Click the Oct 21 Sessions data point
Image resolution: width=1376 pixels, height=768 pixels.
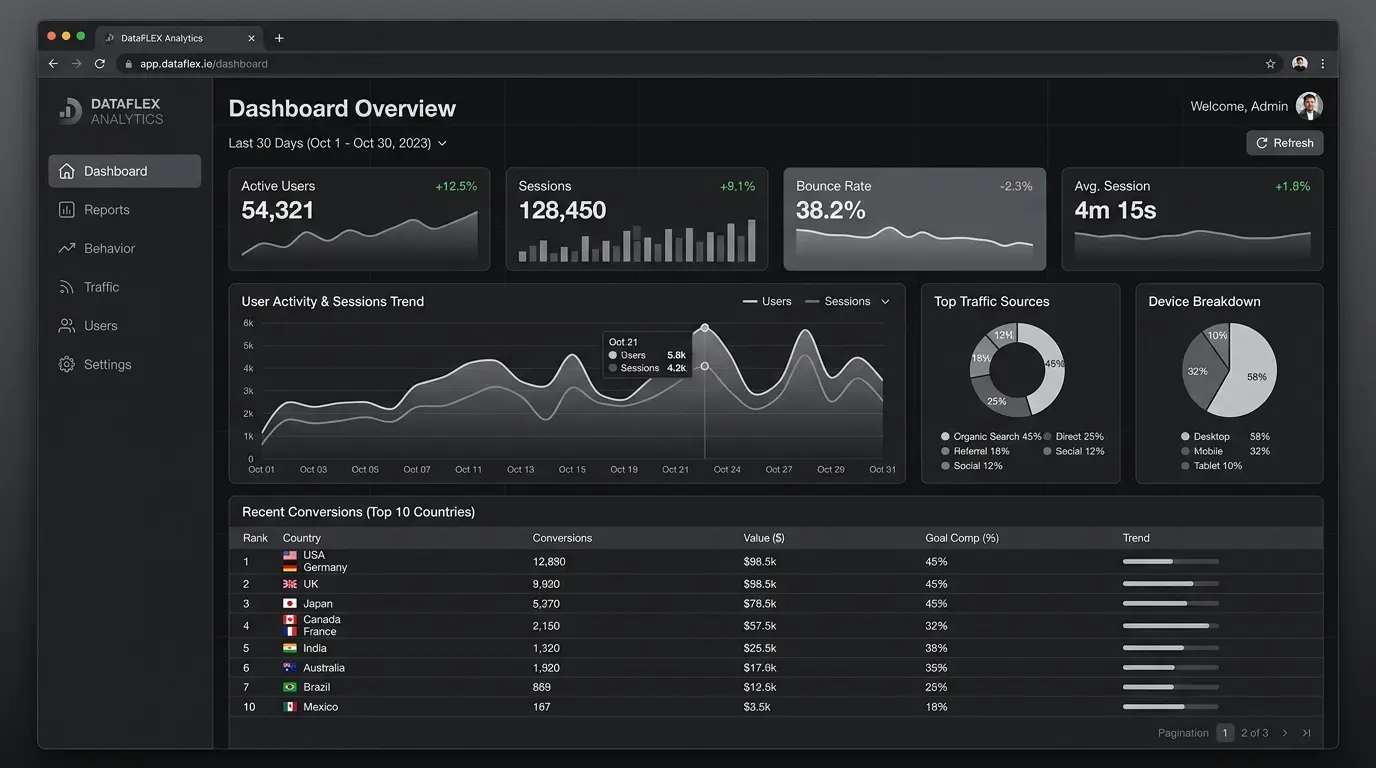705,366
